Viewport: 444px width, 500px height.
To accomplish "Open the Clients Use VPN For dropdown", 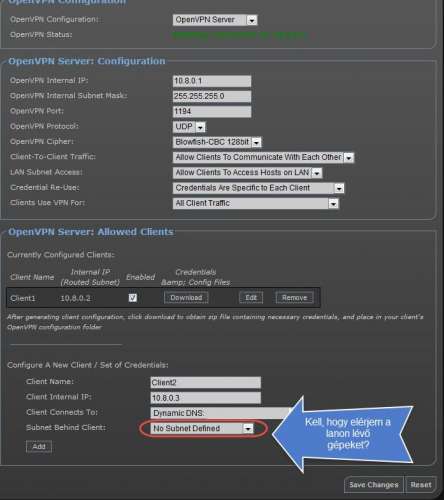I will 256,203.
